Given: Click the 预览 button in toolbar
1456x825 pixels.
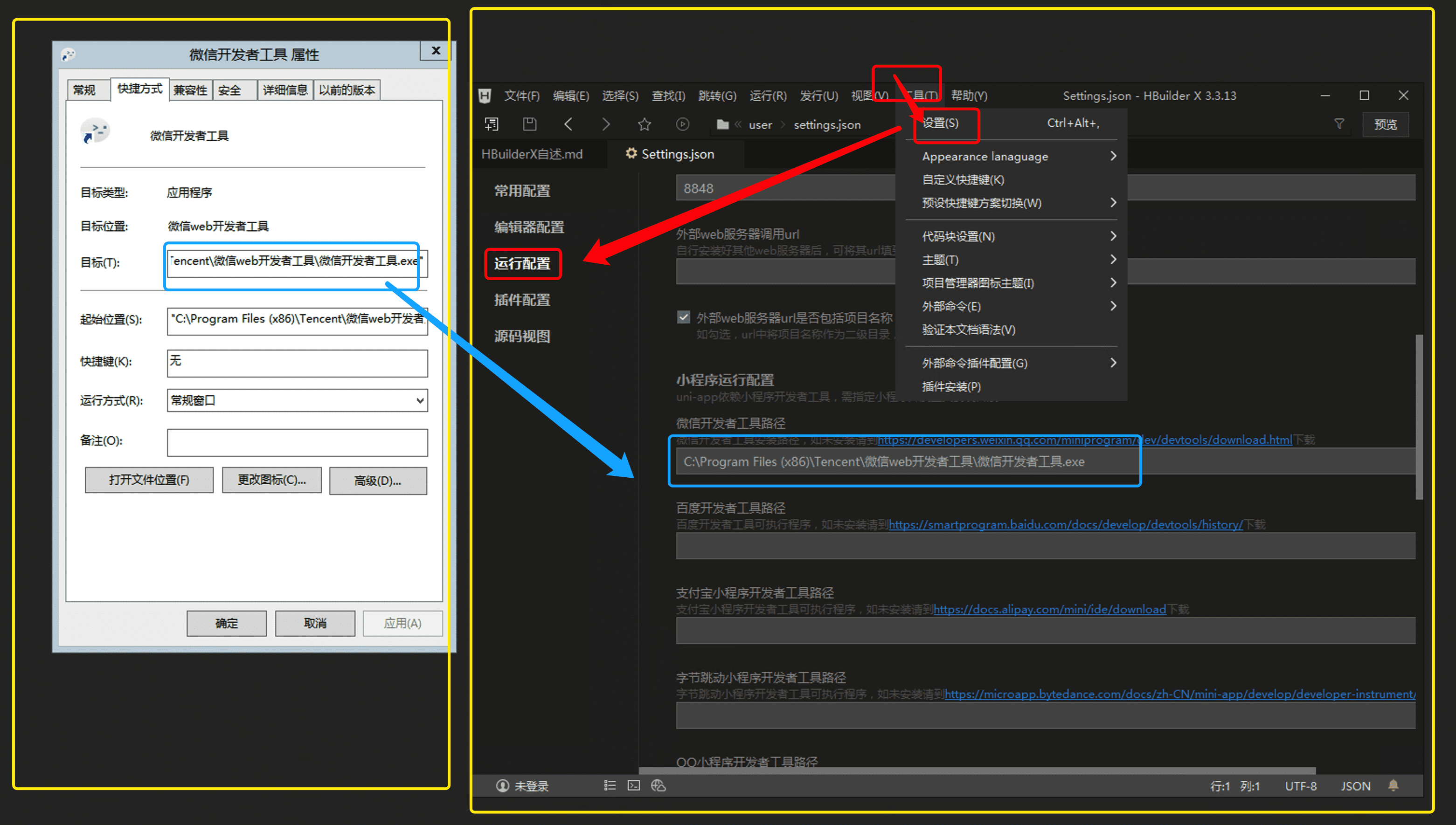Looking at the screenshot, I should click(x=1387, y=124).
